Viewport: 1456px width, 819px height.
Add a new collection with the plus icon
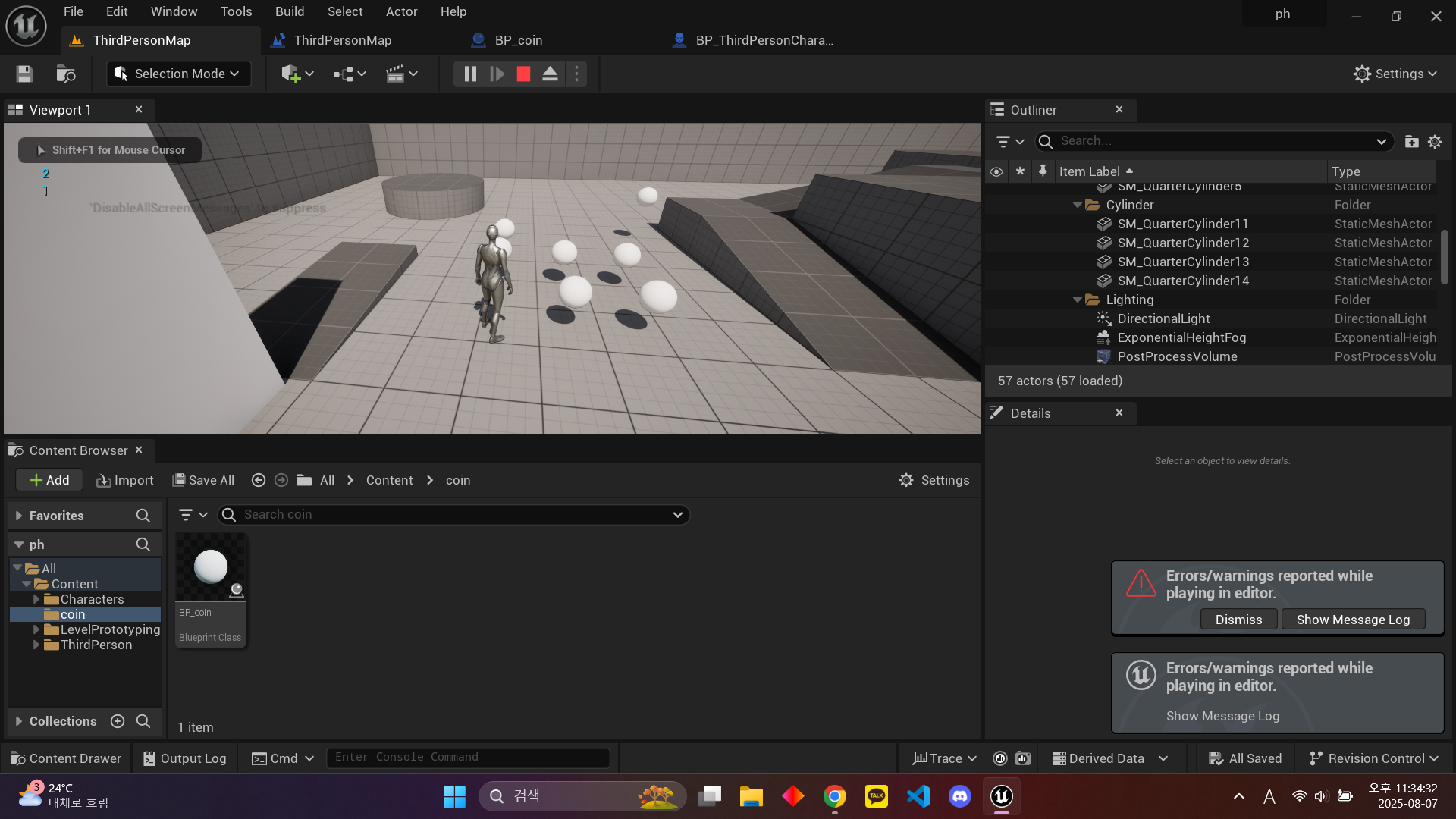[118, 721]
